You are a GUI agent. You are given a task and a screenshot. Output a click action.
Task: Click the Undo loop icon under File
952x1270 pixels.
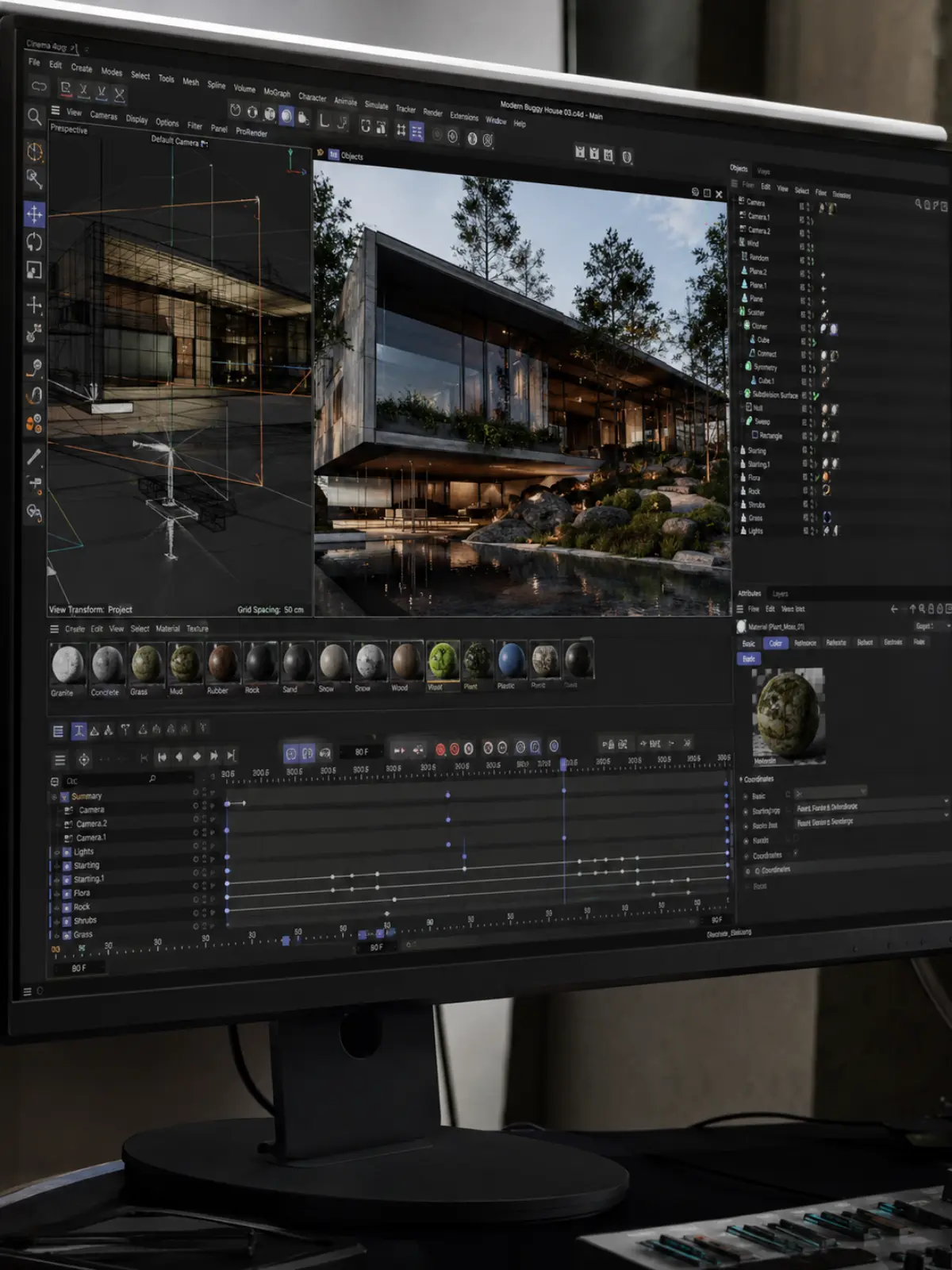click(x=39, y=85)
